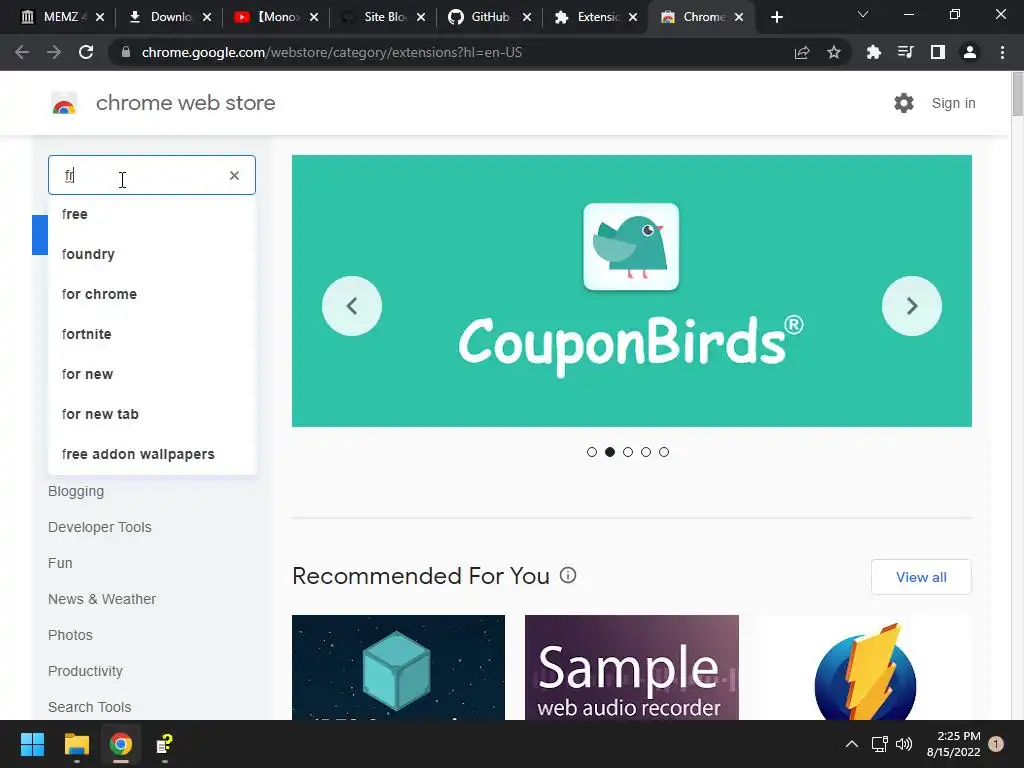Choose the 'free' search suggestion
The width and height of the screenshot is (1024, 768).
coord(152,214)
